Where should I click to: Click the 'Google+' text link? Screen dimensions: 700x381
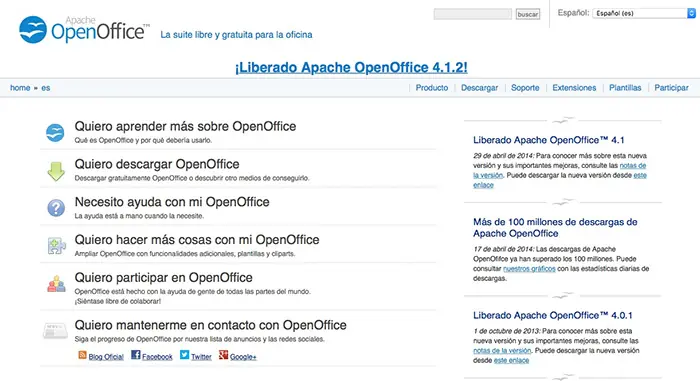tap(243, 357)
